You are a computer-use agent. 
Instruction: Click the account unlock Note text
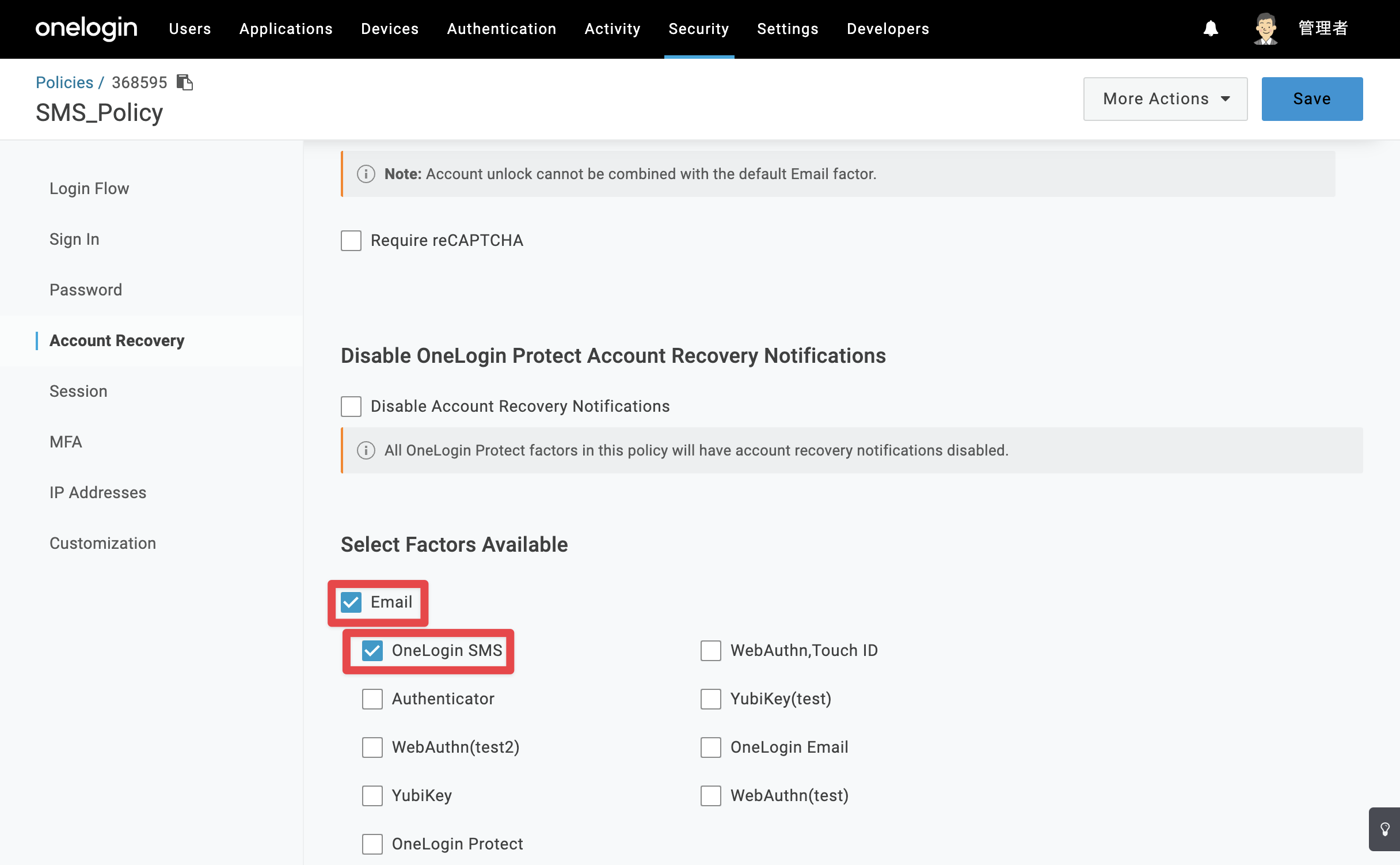tap(630, 174)
